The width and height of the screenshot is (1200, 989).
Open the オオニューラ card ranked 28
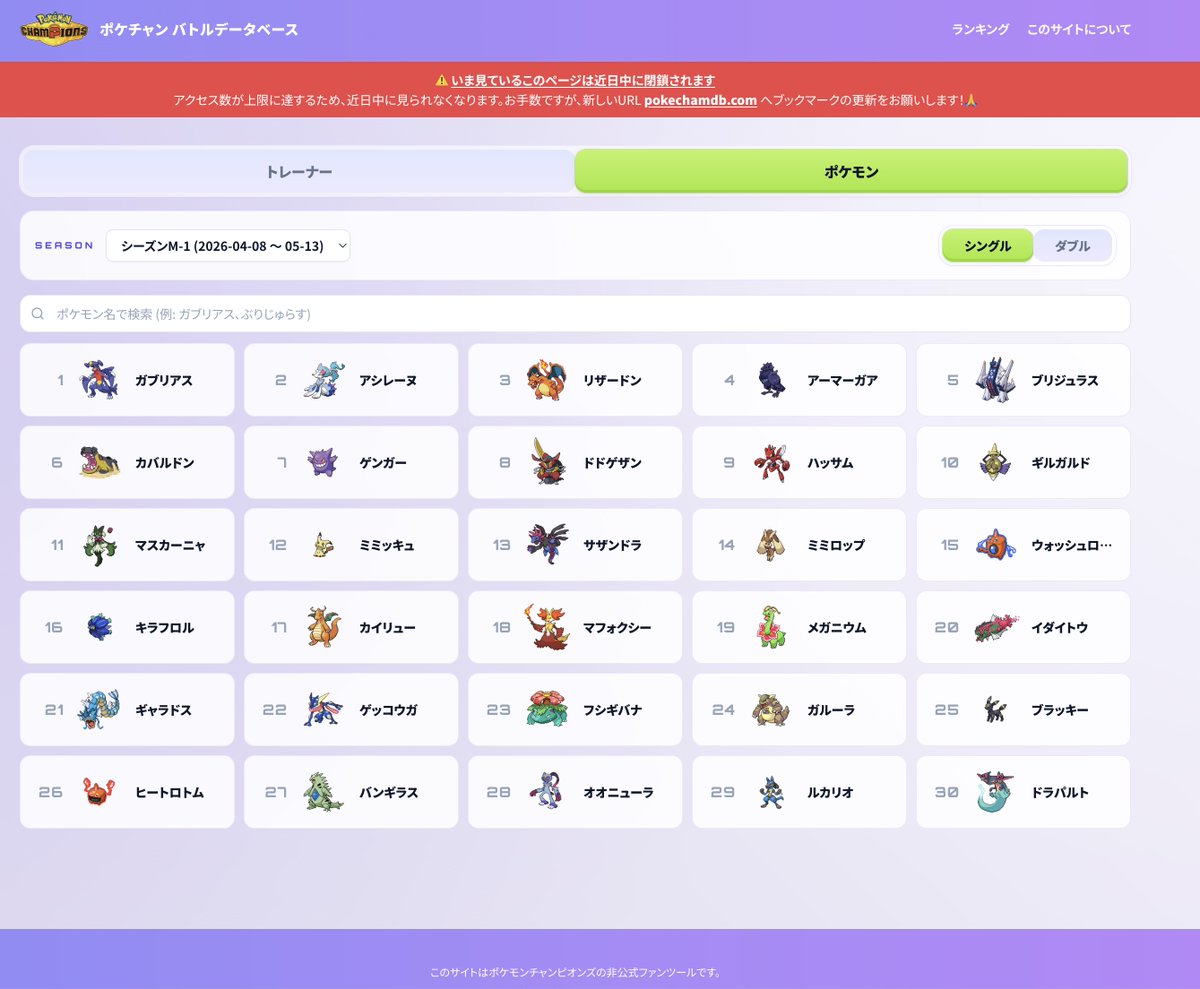(x=575, y=792)
